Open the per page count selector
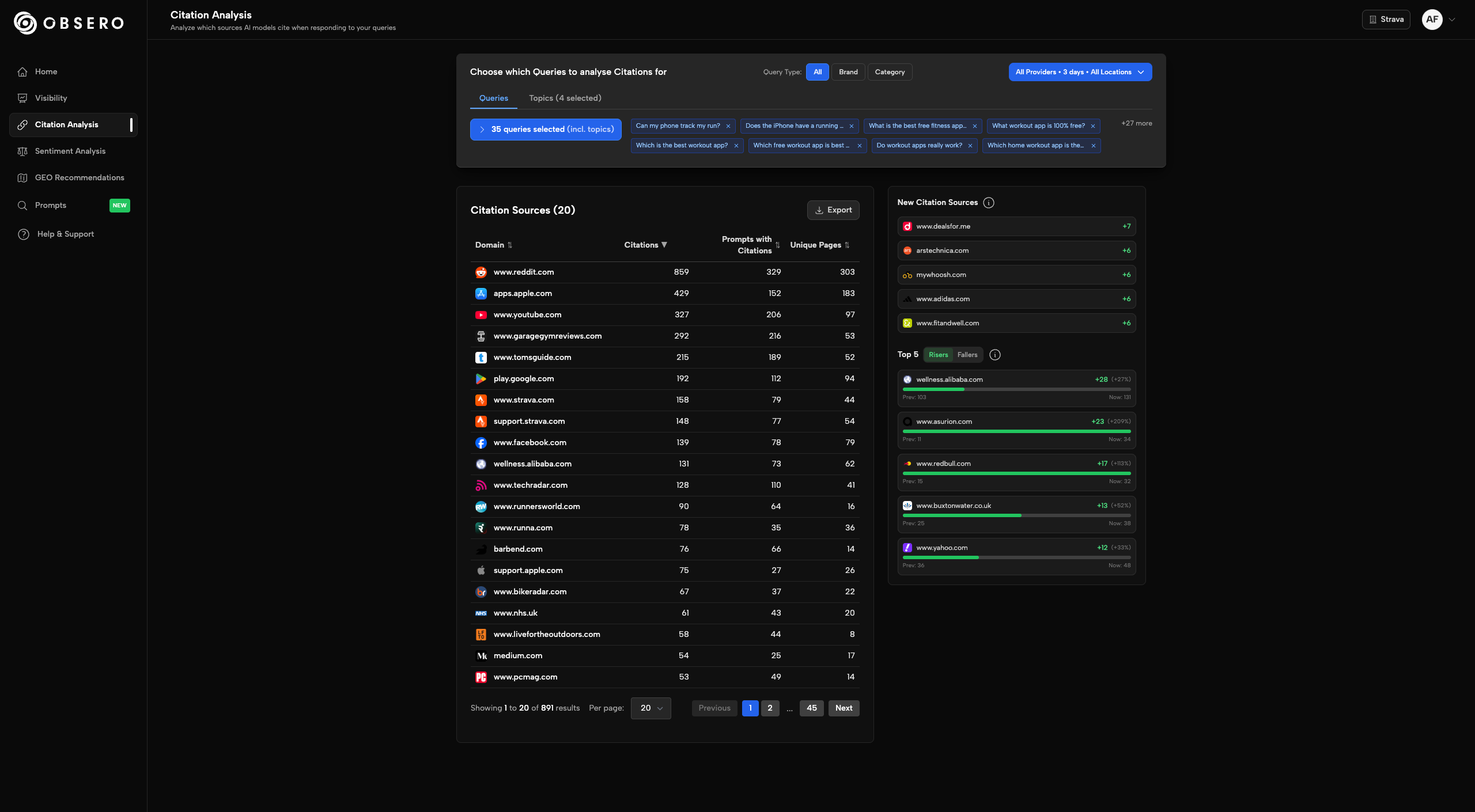1475x812 pixels. 650,708
